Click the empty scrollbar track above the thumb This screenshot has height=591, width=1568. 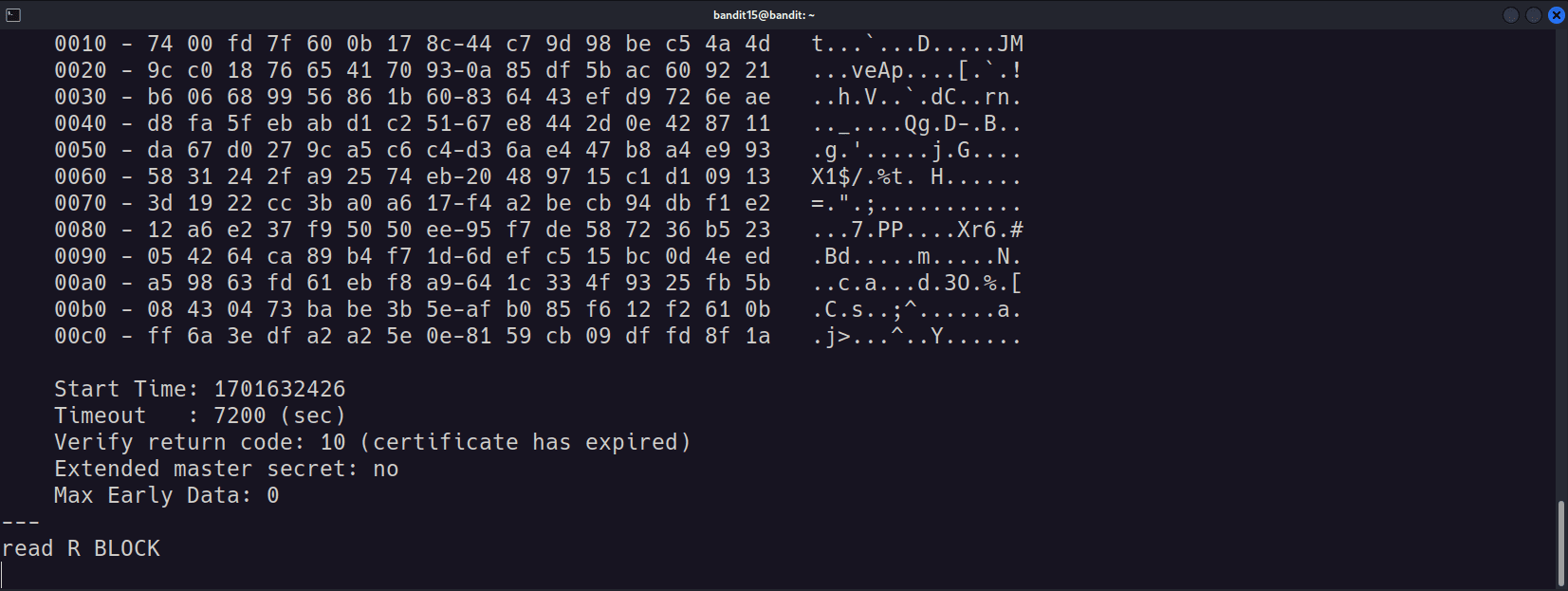click(1561, 266)
